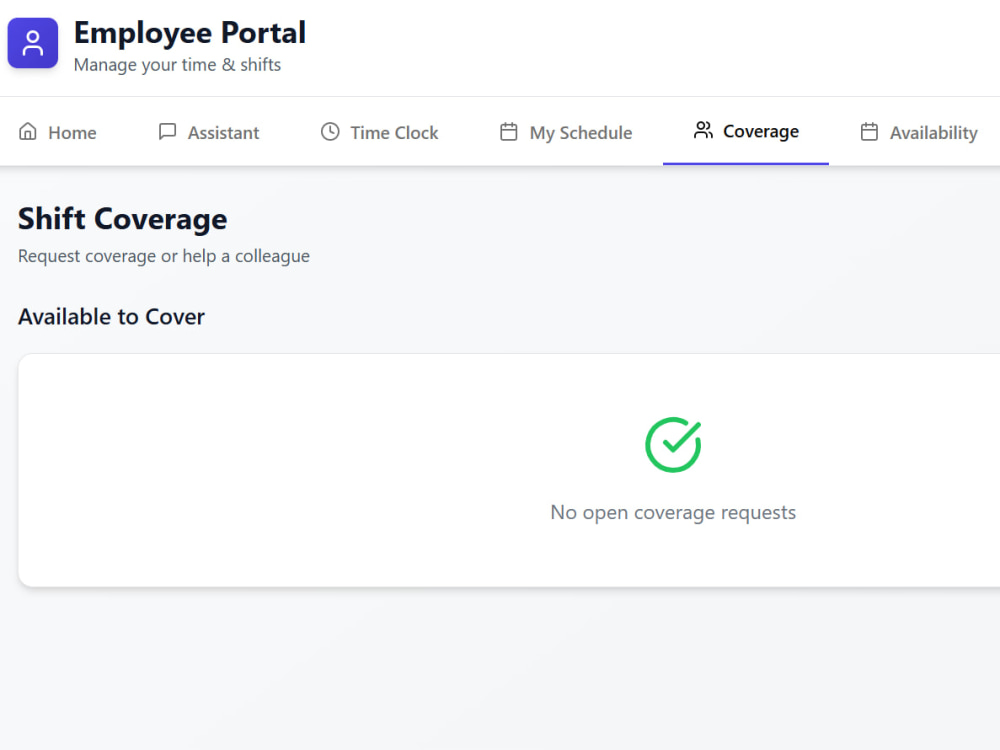Click the Availability calendar icon
Screen dimensions: 1000x750
(869, 131)
